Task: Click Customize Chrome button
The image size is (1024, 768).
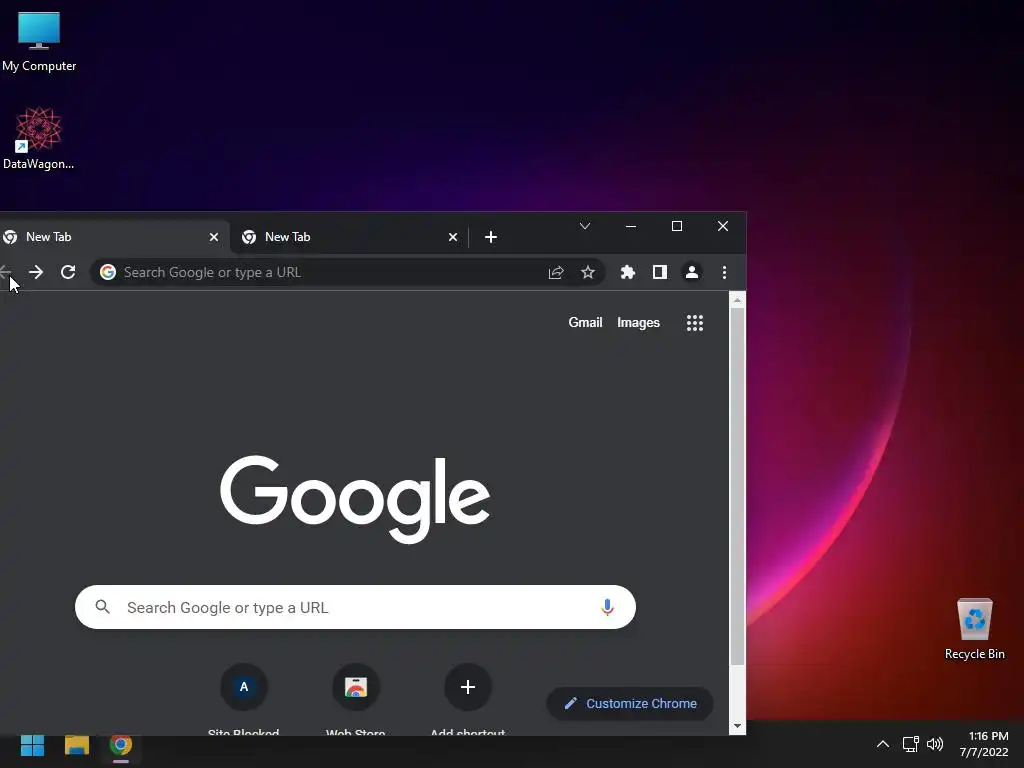Action: (x=630, y=703)
